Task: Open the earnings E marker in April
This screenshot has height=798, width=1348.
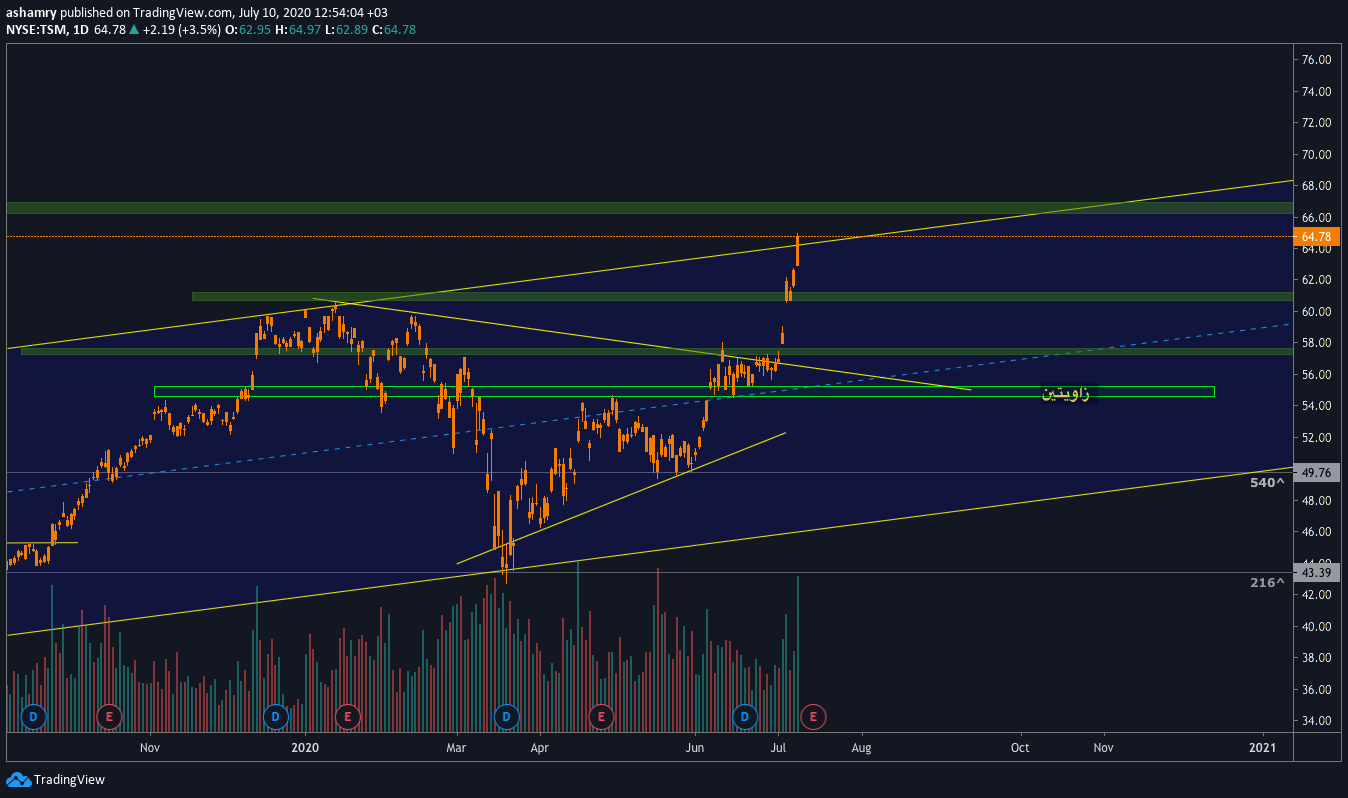Action: coord(601,716)
